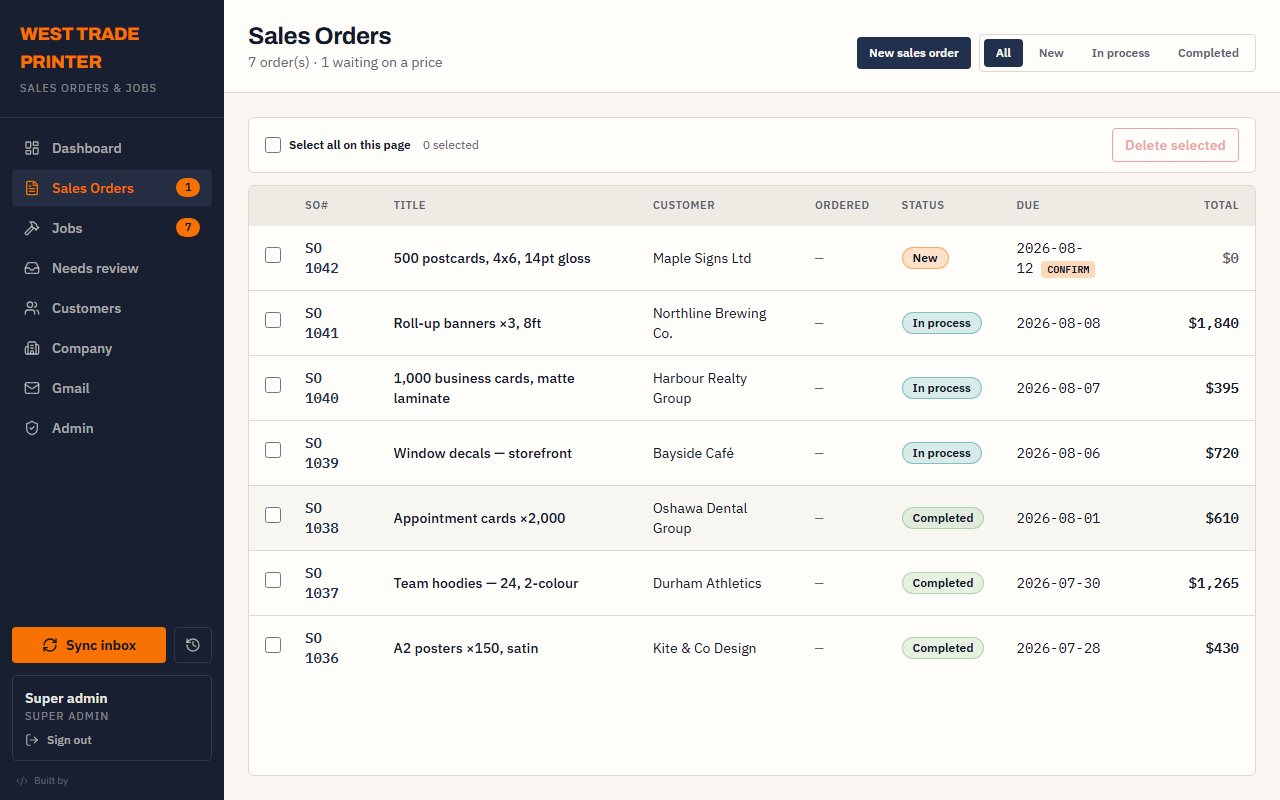Click customer name Durham Athletics
This screenshot has height=800, width=1280.
click(x=707, y=583)
